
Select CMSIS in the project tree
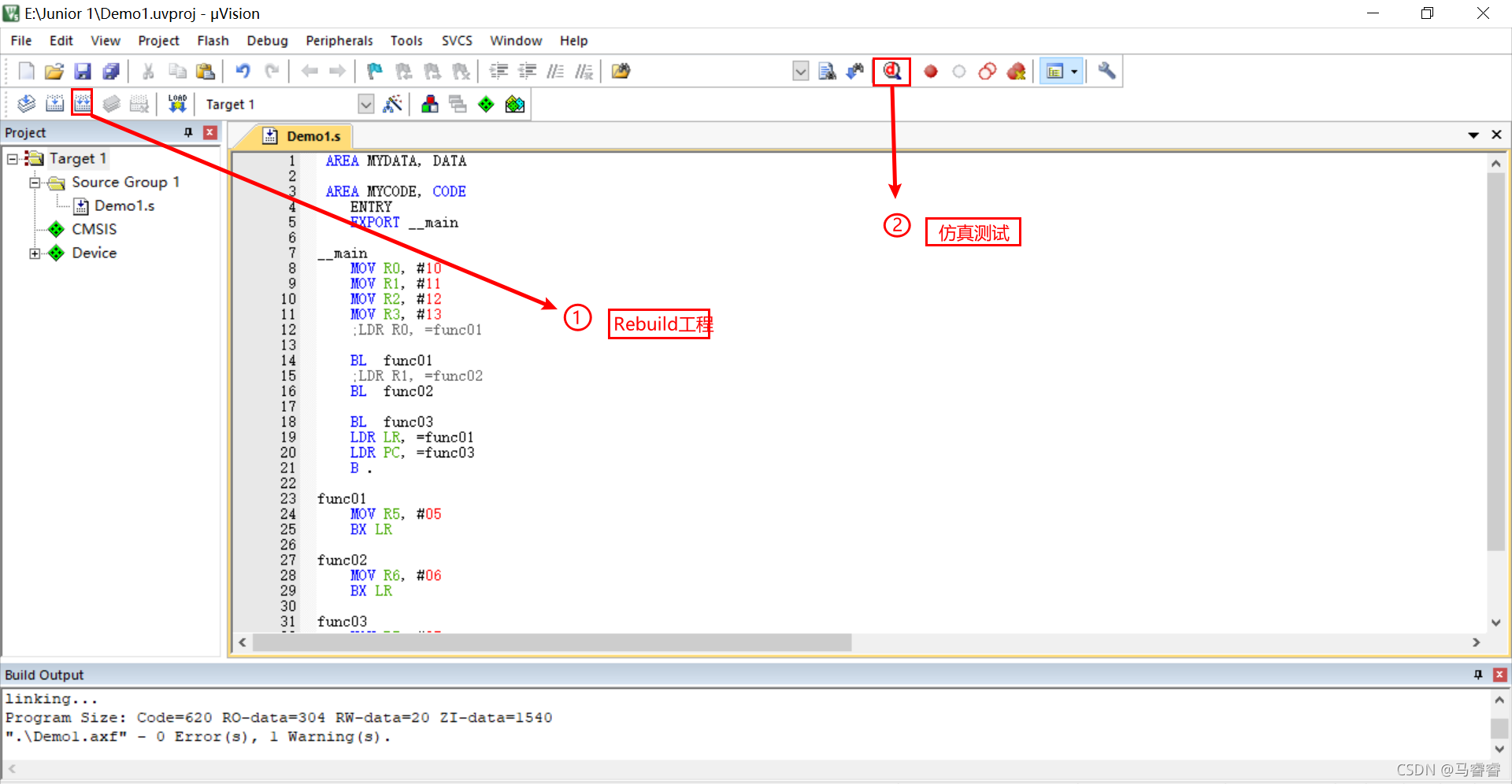coord(94,230)
